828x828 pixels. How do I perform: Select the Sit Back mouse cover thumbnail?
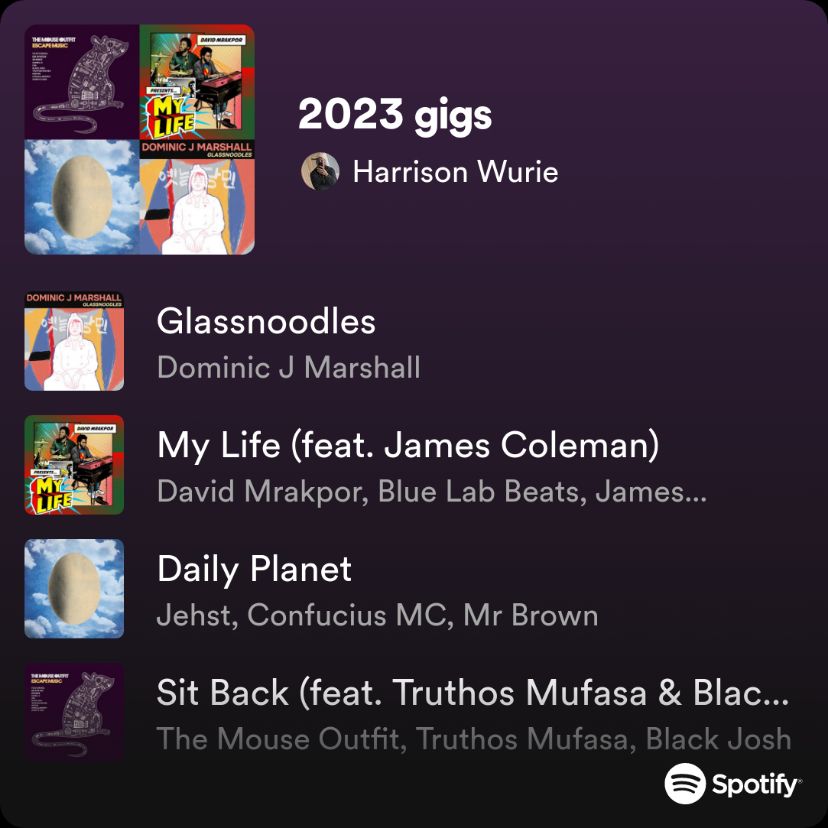[74, 712]
